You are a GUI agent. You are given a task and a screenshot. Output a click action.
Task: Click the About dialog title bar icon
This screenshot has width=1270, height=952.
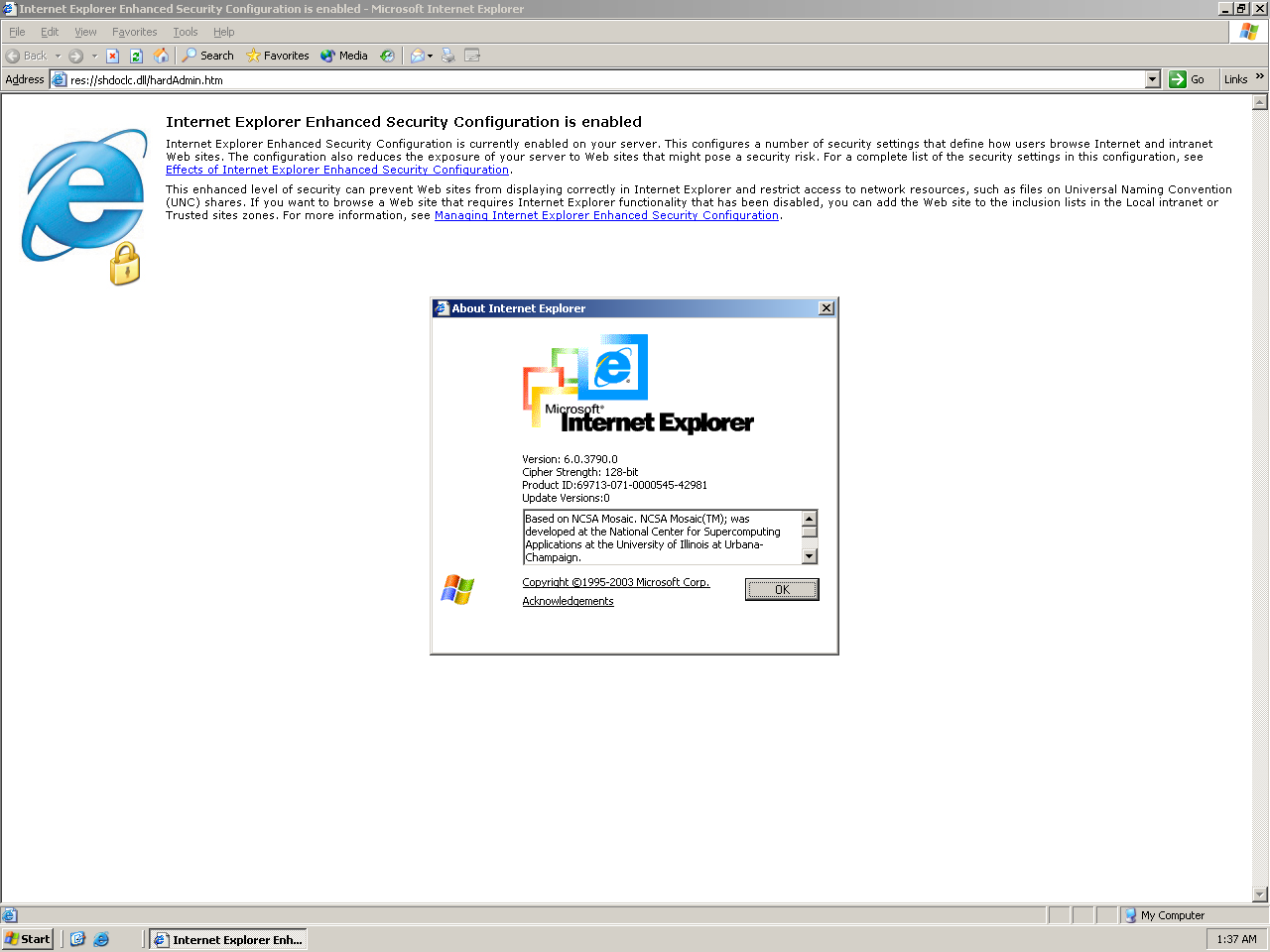(x=442, y=308)
